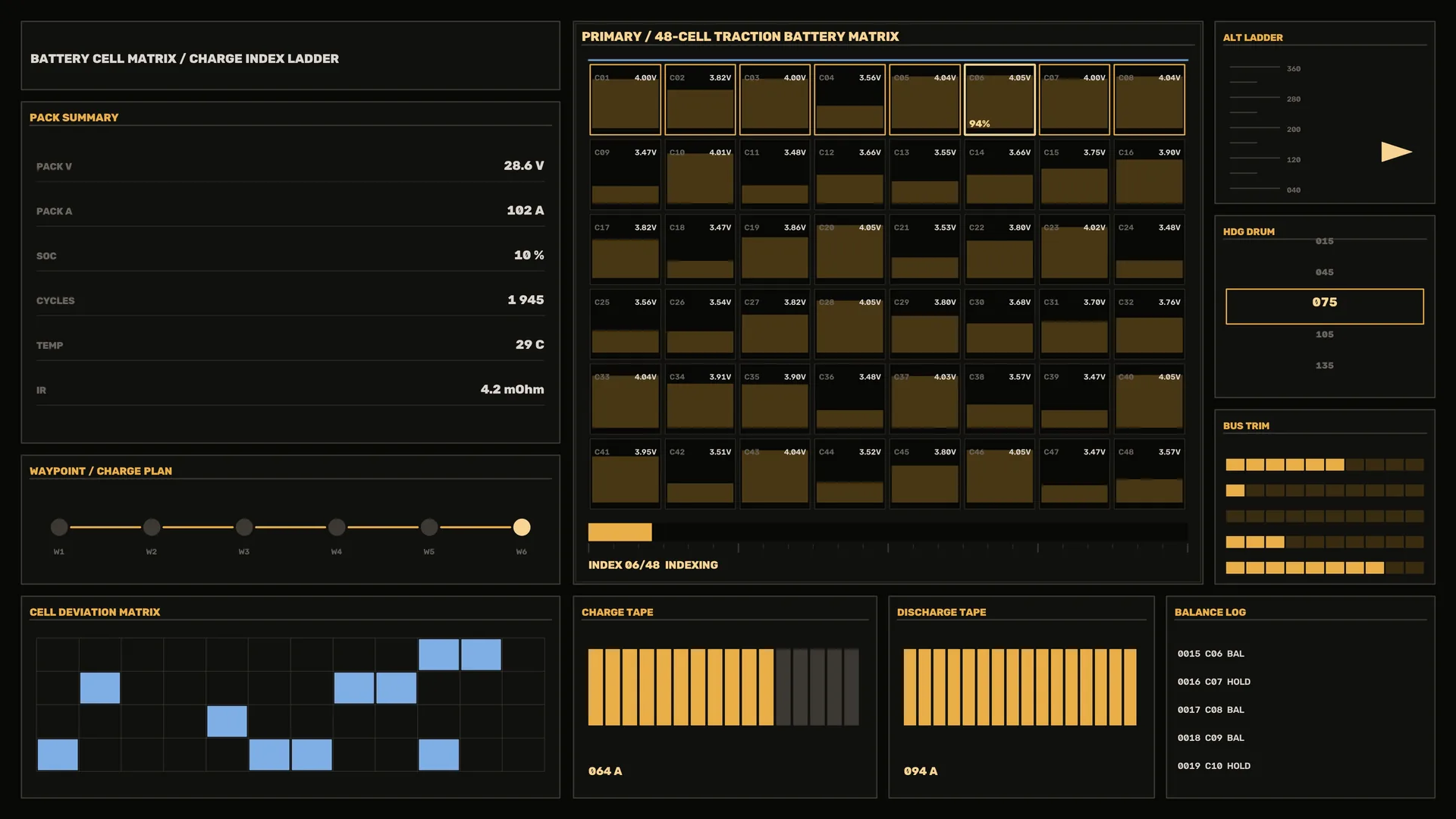Select cell C06 tile showing 94%
This screenshot has height=819, width=1456.
999,100
